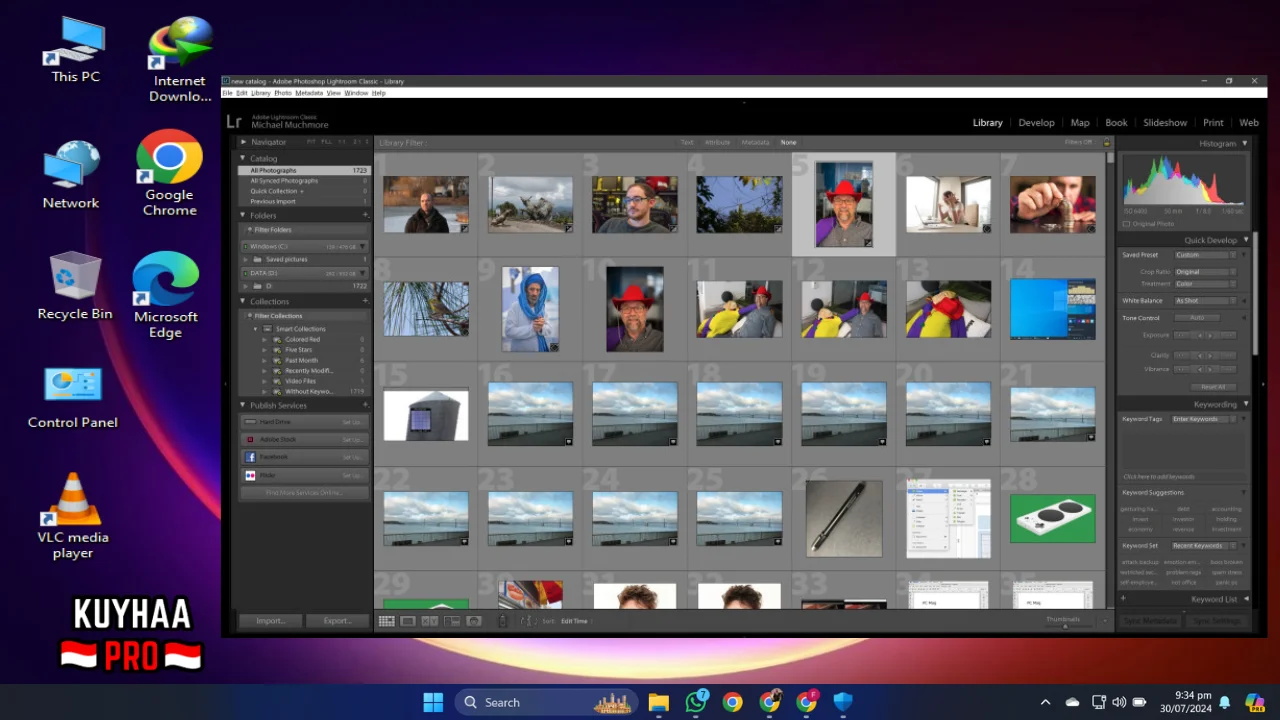Click the Sync Settings button
Screen dimensions: 1280x720
(x=1217, y=621)
